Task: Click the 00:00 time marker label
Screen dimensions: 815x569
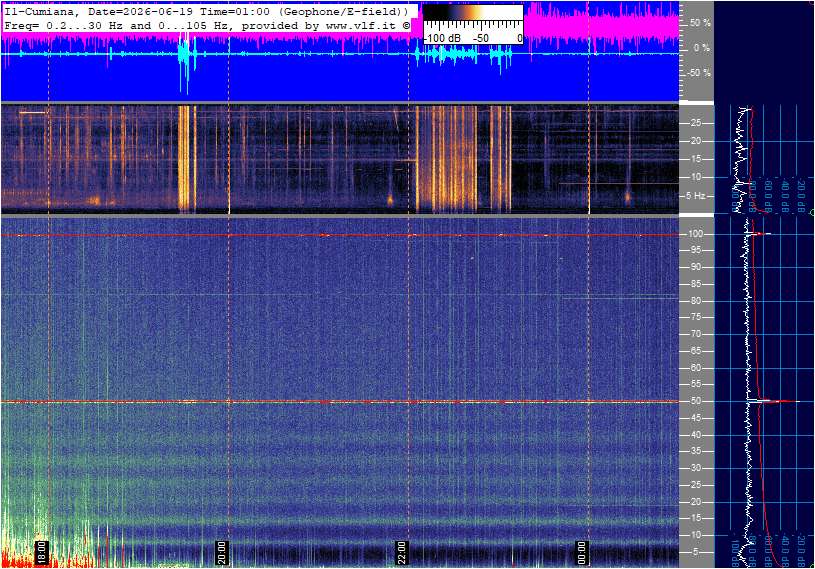Action: pos(582,553)
